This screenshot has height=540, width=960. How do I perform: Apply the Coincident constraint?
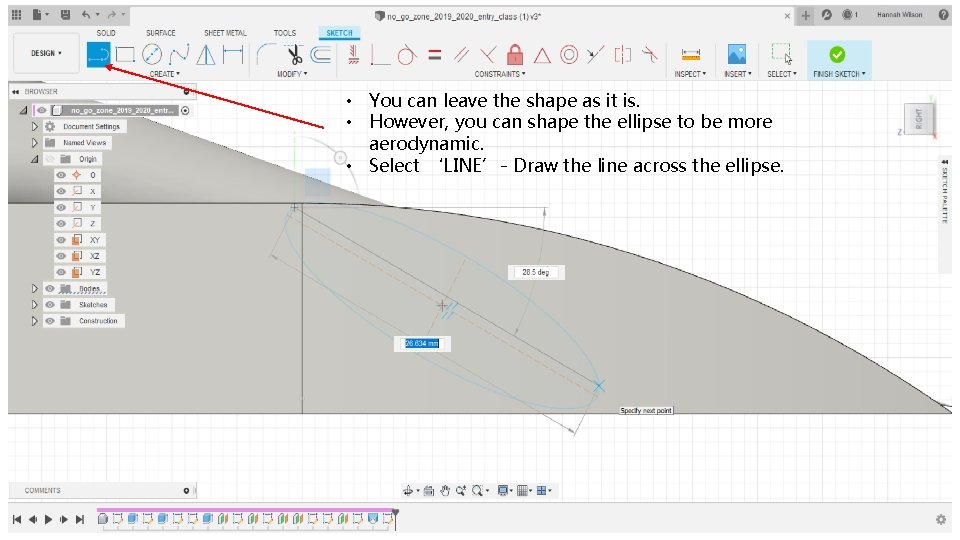point(379,54)
